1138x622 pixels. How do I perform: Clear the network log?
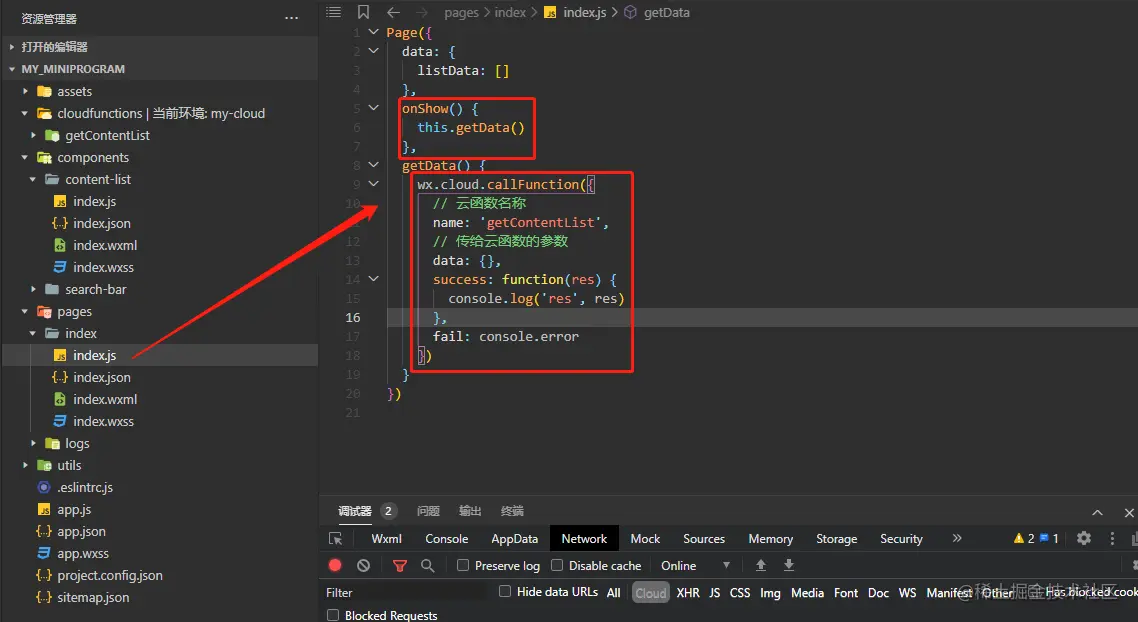[364, 565]
